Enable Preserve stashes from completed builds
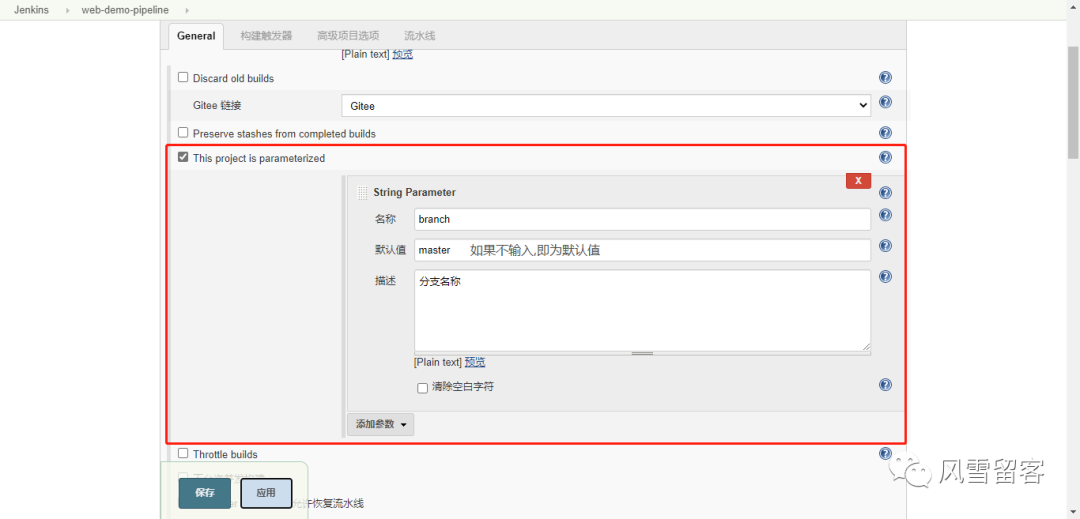 [183, 132]
